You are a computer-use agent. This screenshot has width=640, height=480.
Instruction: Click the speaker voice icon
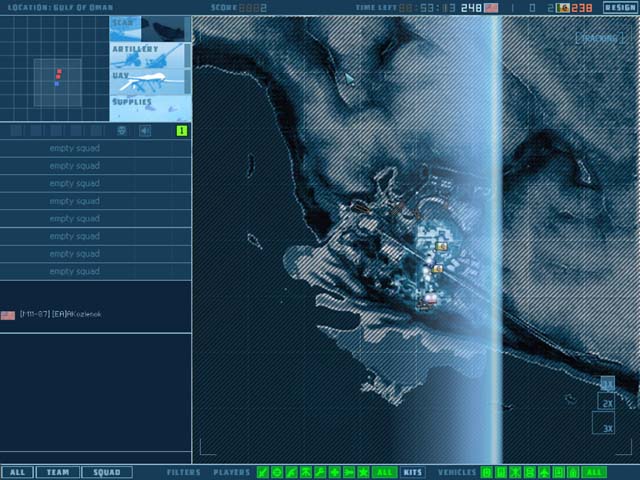click(145, 131)
